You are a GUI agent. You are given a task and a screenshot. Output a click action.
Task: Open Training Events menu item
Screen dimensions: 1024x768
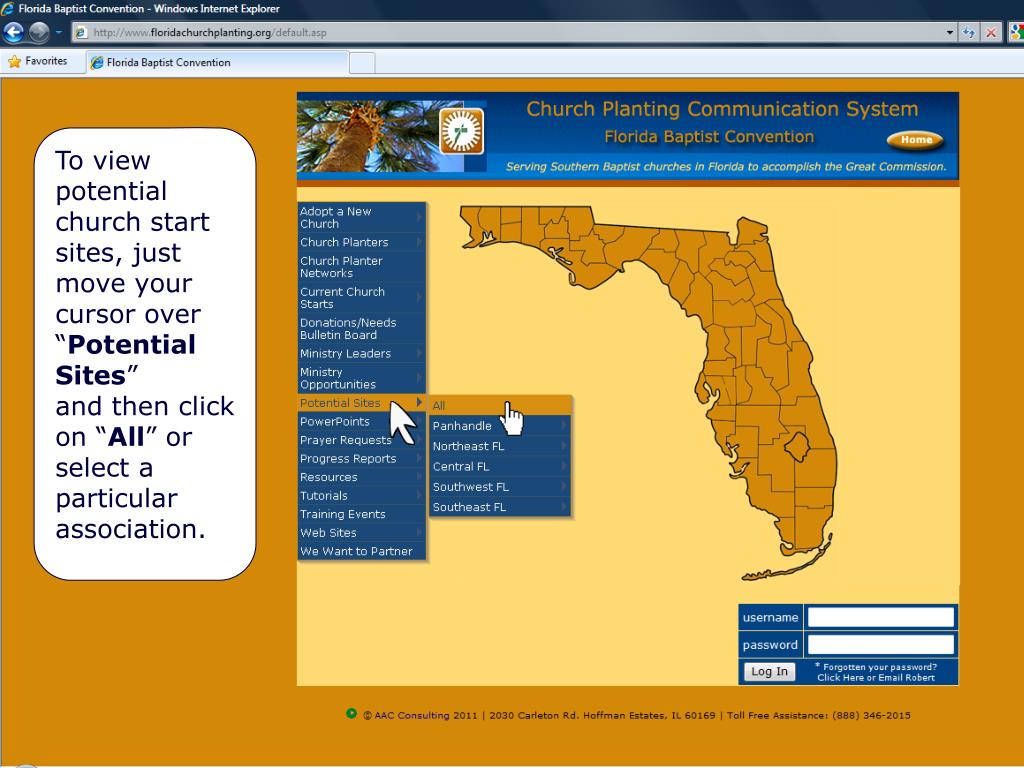[361, 514]
